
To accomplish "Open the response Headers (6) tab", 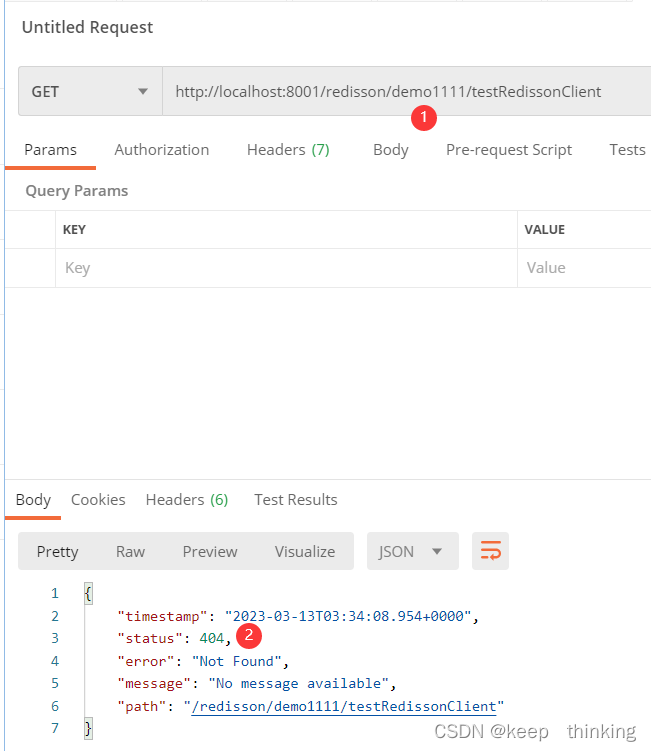I will pyautogui.click(x=187, y=500).
